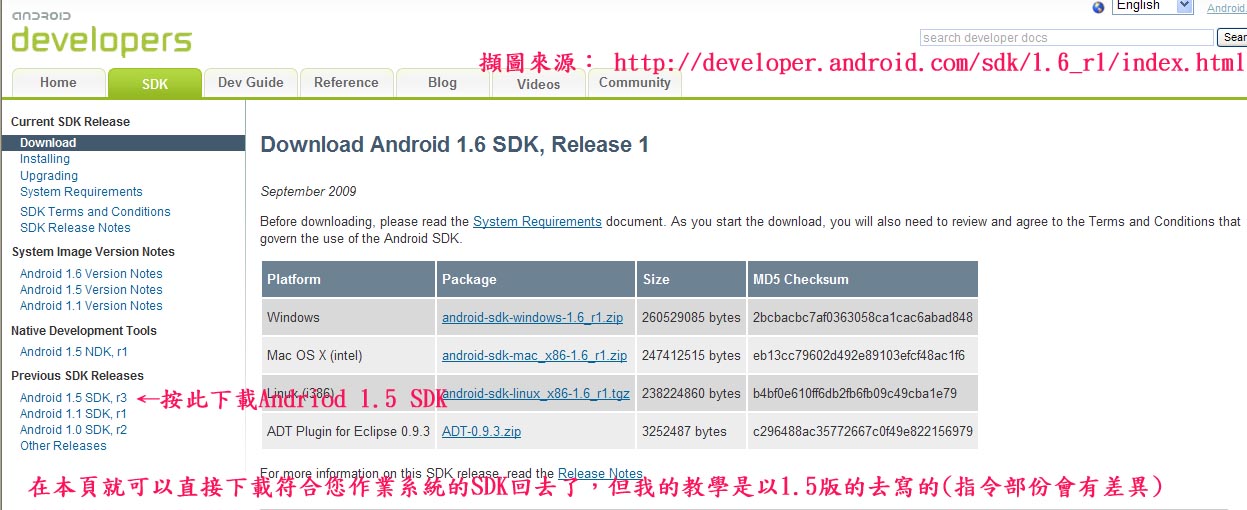Click the Mac OS X (intel) cell
The height and width of the screenshot is (510, 1247).
[348, 355]
